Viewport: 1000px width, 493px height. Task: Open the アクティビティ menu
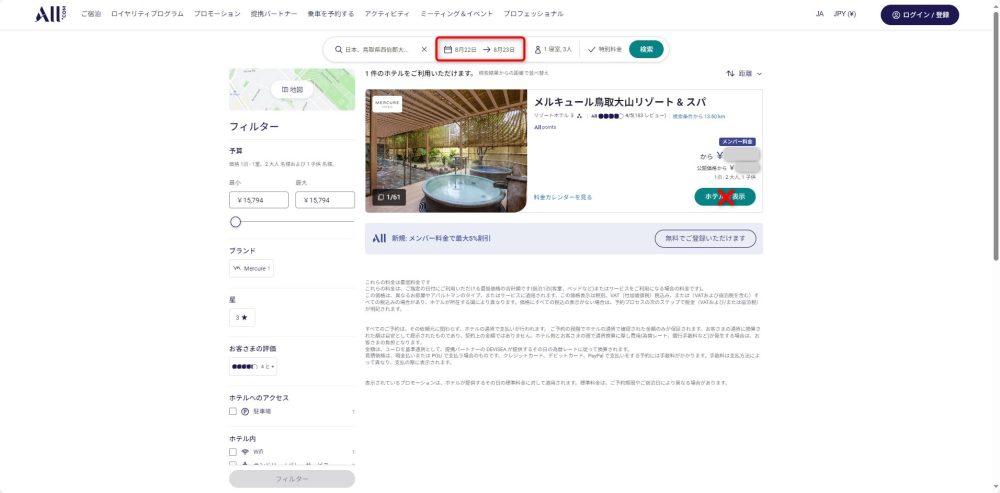click(387, 14)
